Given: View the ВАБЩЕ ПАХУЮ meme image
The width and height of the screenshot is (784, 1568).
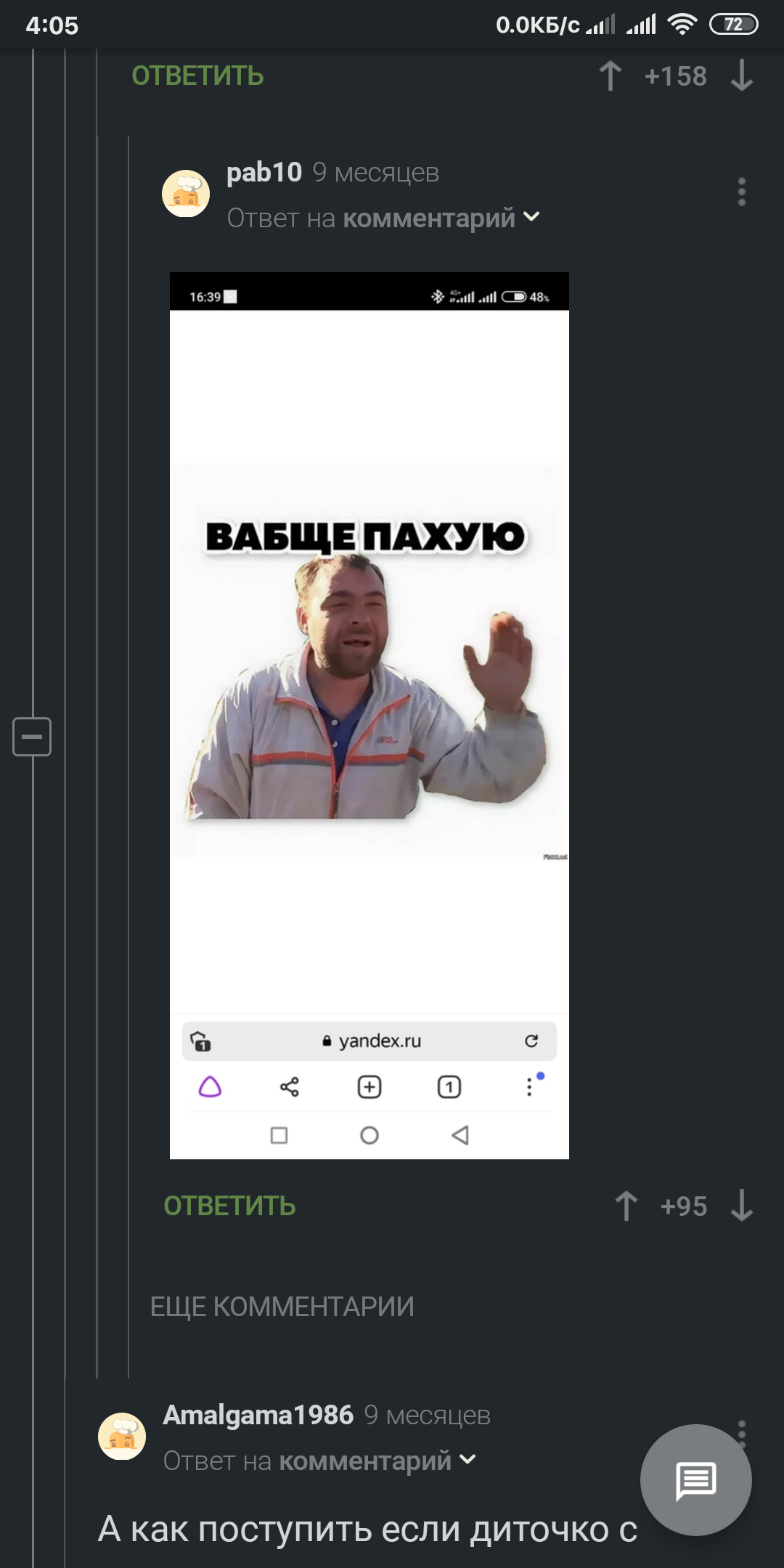Looking at the screenshot, I should [x=369, y=716].
